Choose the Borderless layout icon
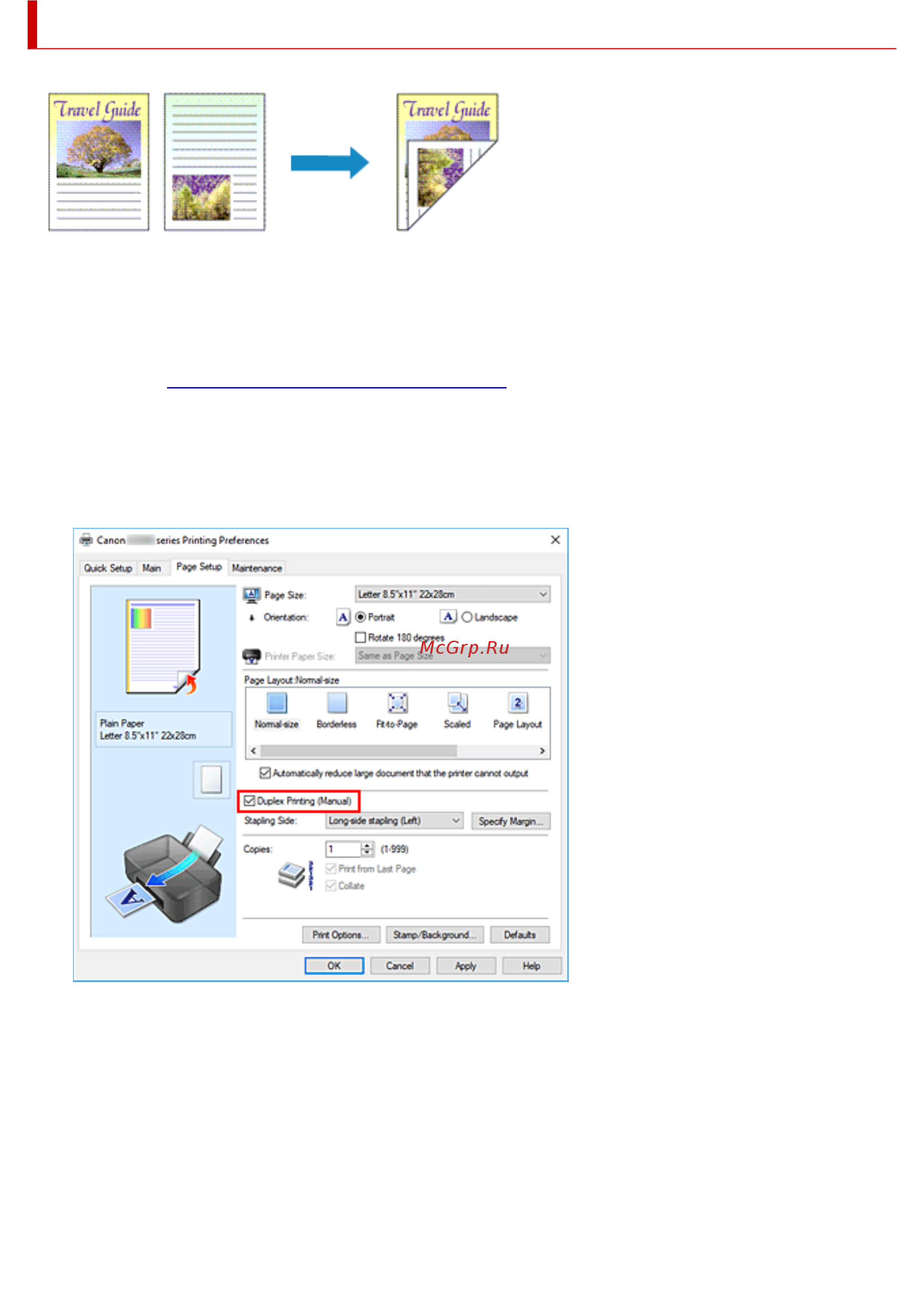Screen dimensions: 924x1294 tap(337, 703)
